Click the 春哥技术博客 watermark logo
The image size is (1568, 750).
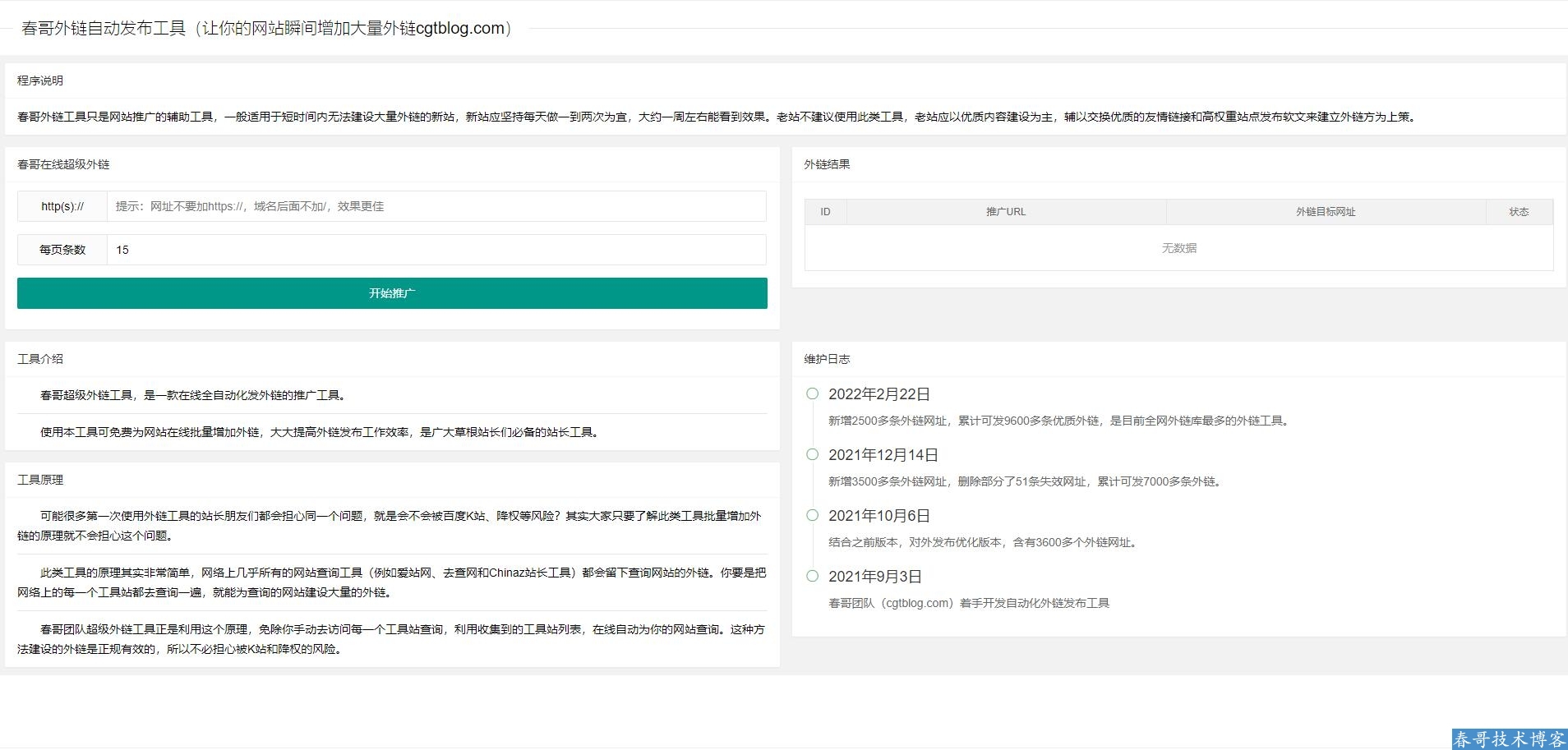[1509, 739]
